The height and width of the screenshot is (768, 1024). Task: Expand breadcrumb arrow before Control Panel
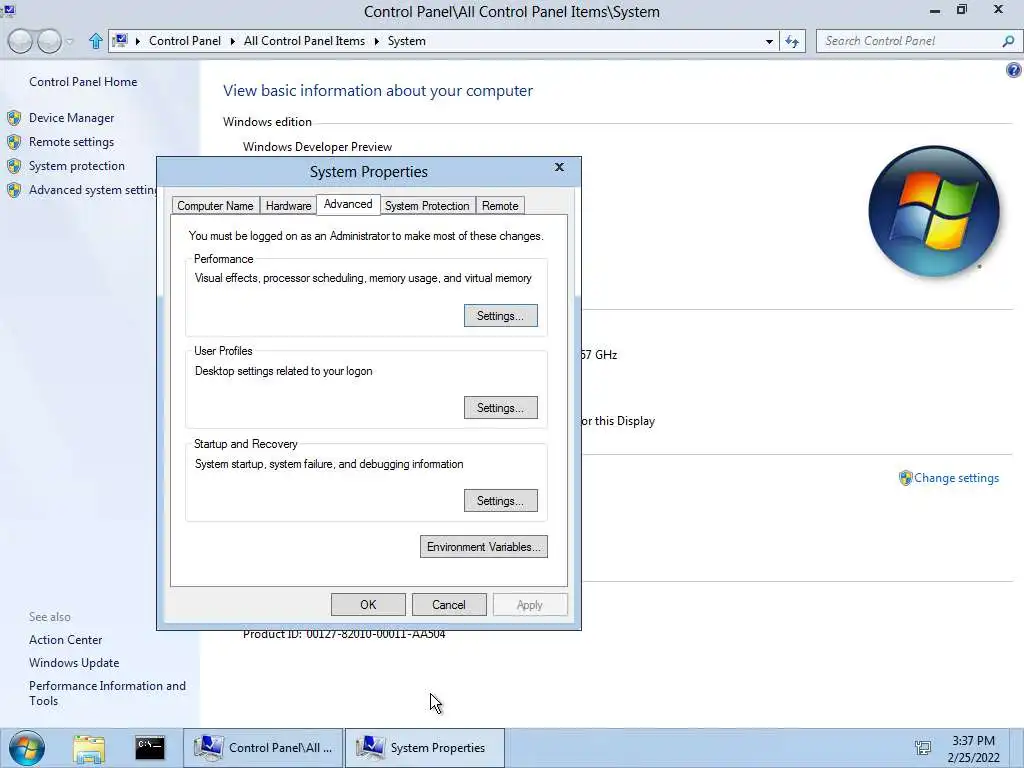[138, 41]
